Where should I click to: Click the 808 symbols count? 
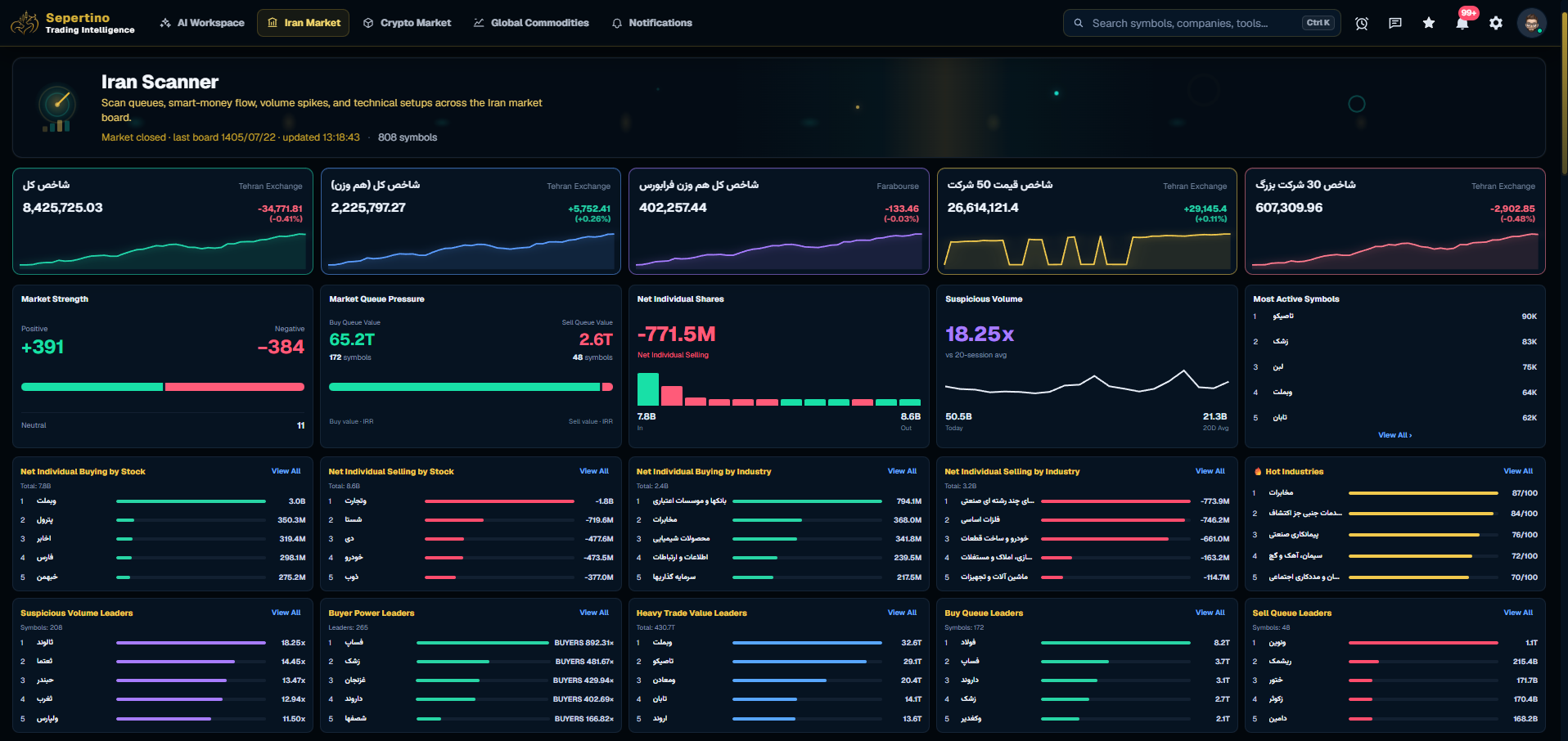408,137
